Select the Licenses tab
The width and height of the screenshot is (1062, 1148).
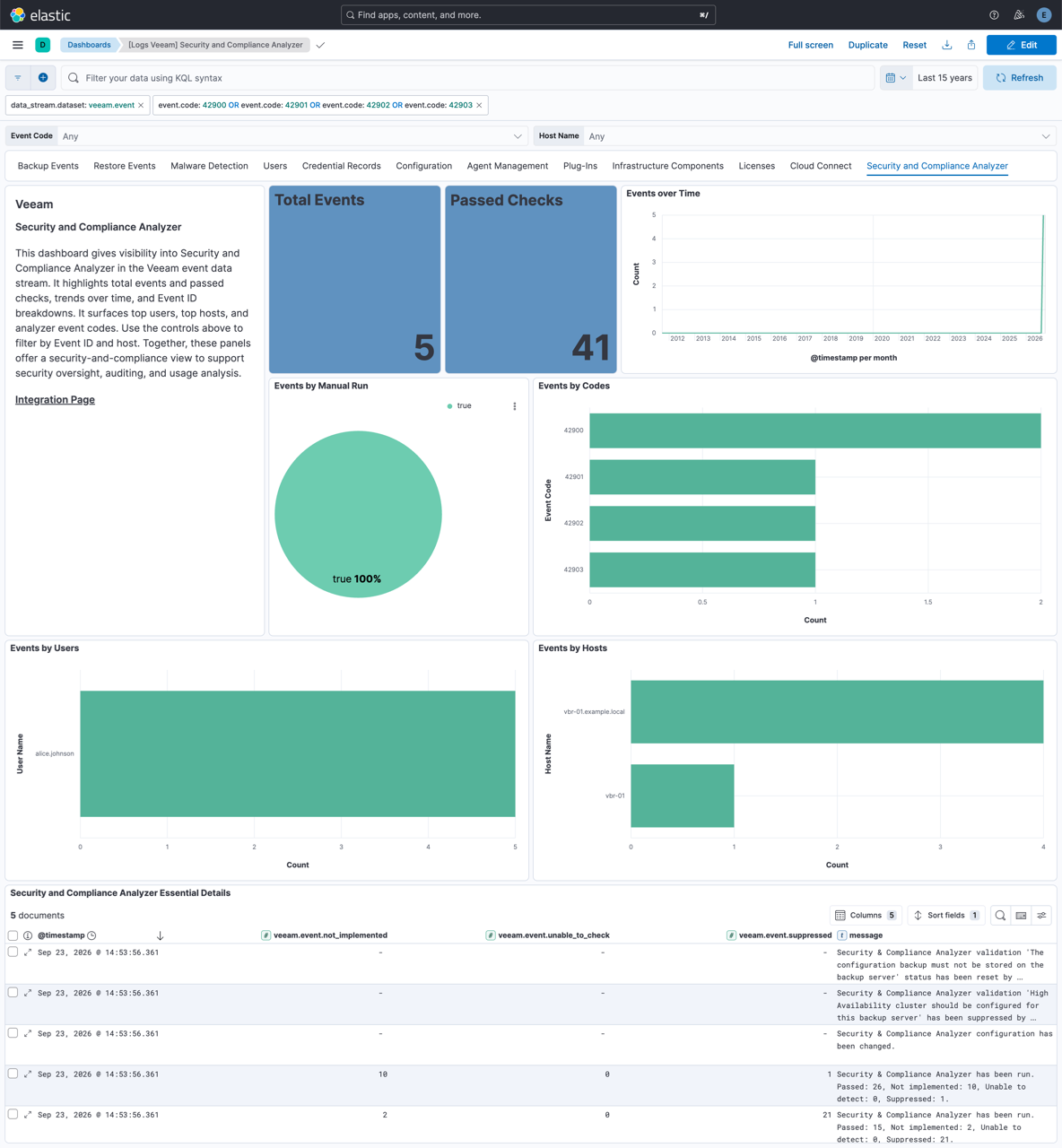click(x=757, y=166)
